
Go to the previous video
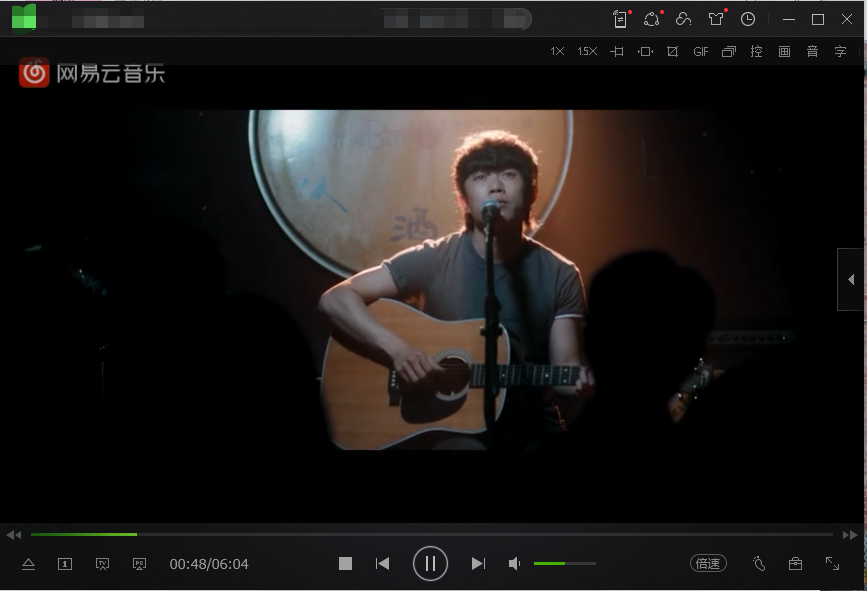tap(382, 564)
